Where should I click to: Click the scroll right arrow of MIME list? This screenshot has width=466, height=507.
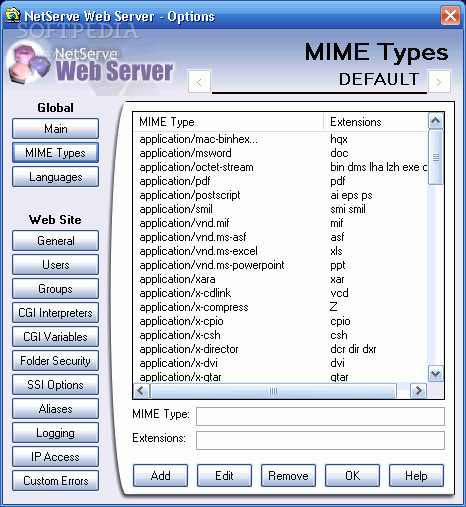418,391
